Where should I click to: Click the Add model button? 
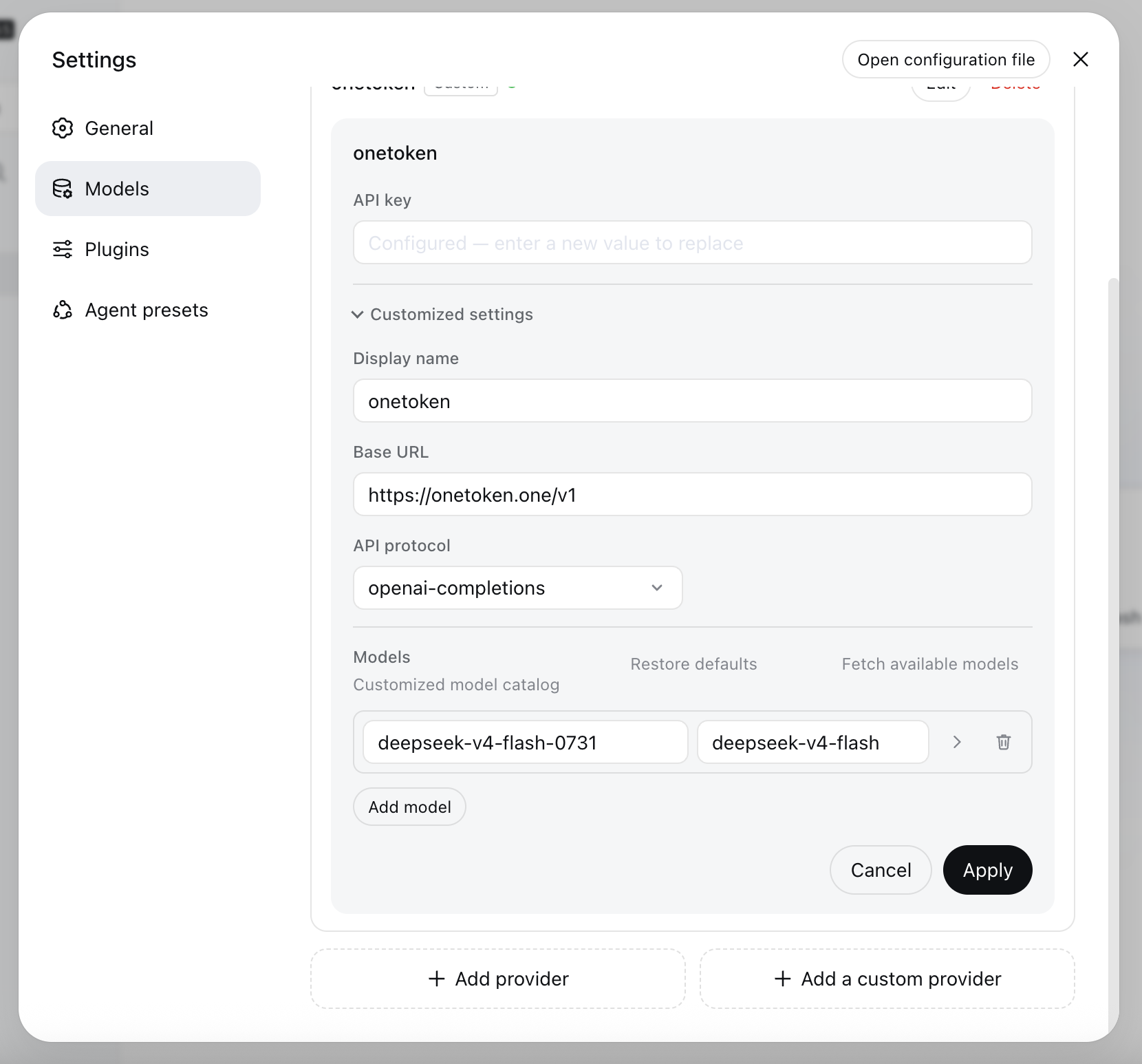click(x=409, y=807)
